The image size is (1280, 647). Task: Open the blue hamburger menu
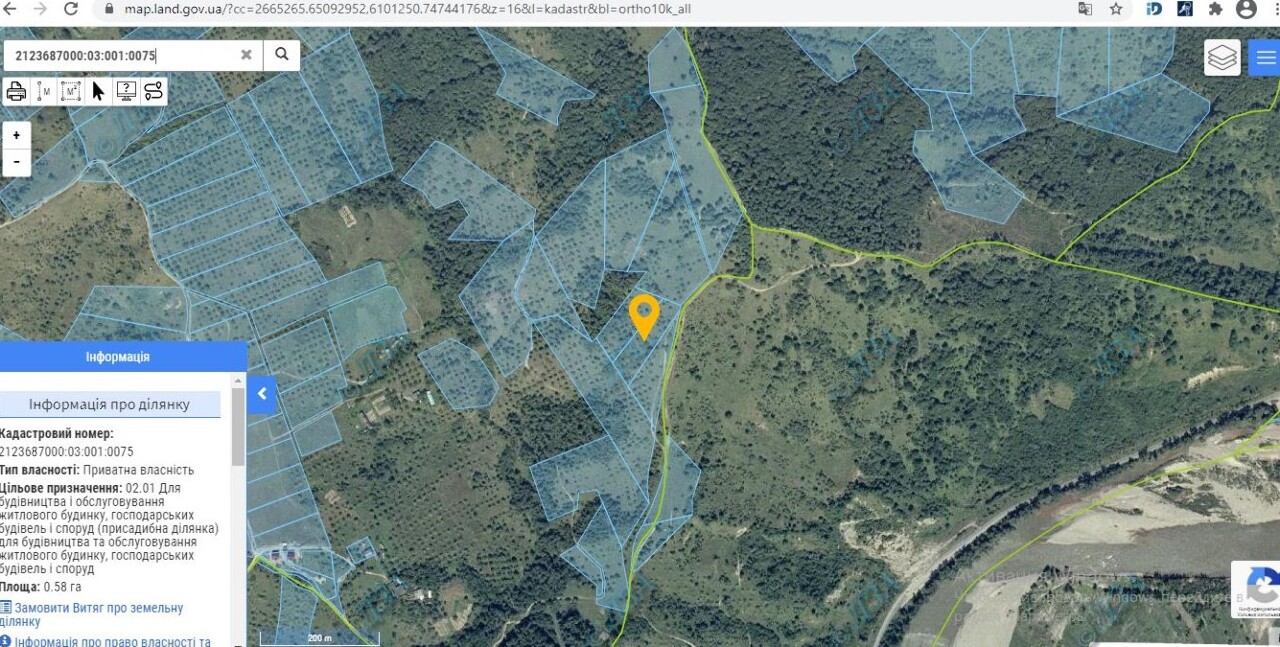pyautogui.click(x=1265, y=57)
